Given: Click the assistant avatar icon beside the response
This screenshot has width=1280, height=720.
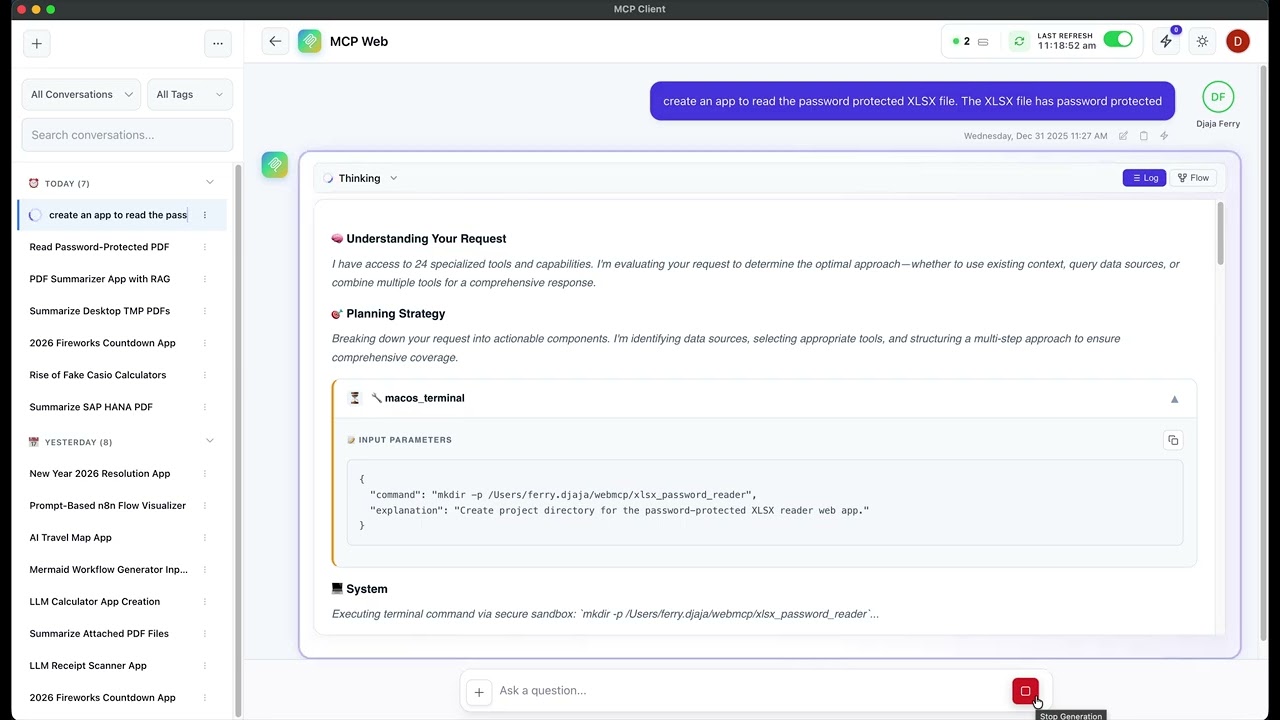Looking at the screenshot, I should (275, 164).
